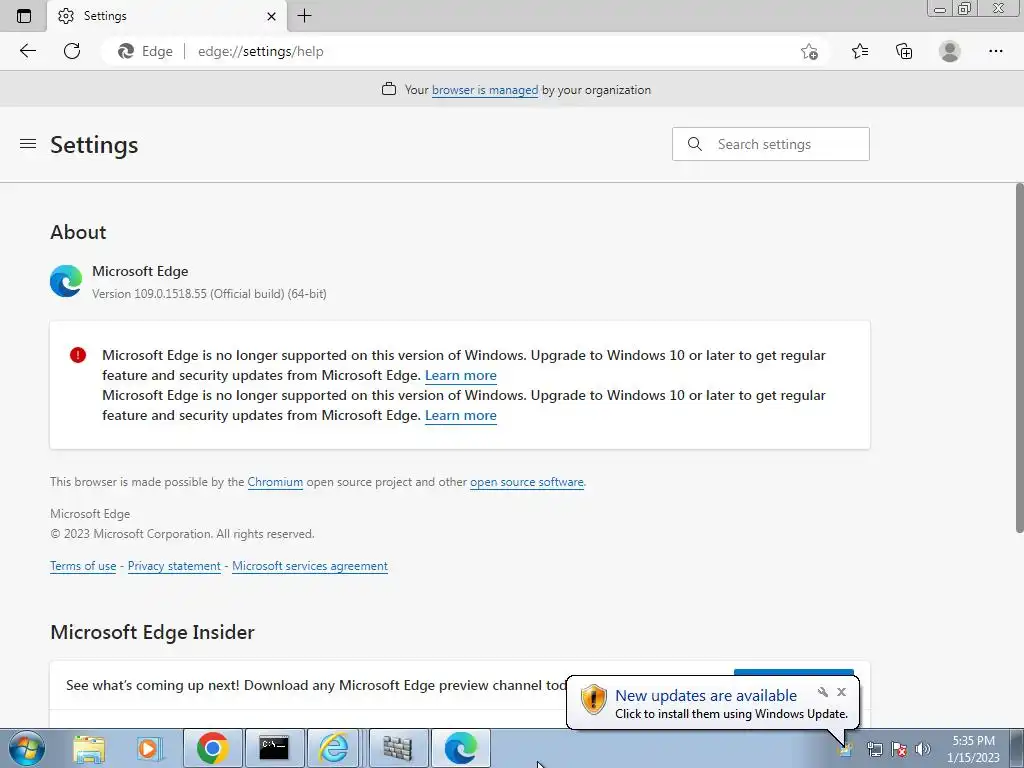This screenshot has height=768, width=1024.
Task: Click the Windows Update tray icon
Action: click(x=845, y=749)
